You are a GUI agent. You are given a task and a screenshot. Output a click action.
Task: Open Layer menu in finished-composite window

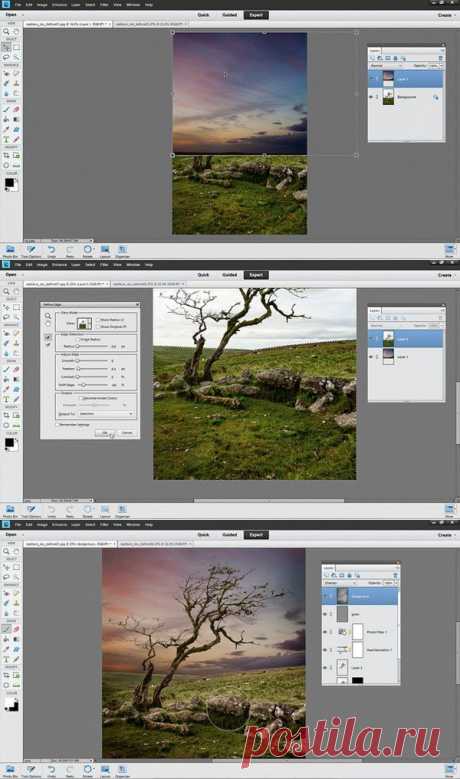coord(76,525)
